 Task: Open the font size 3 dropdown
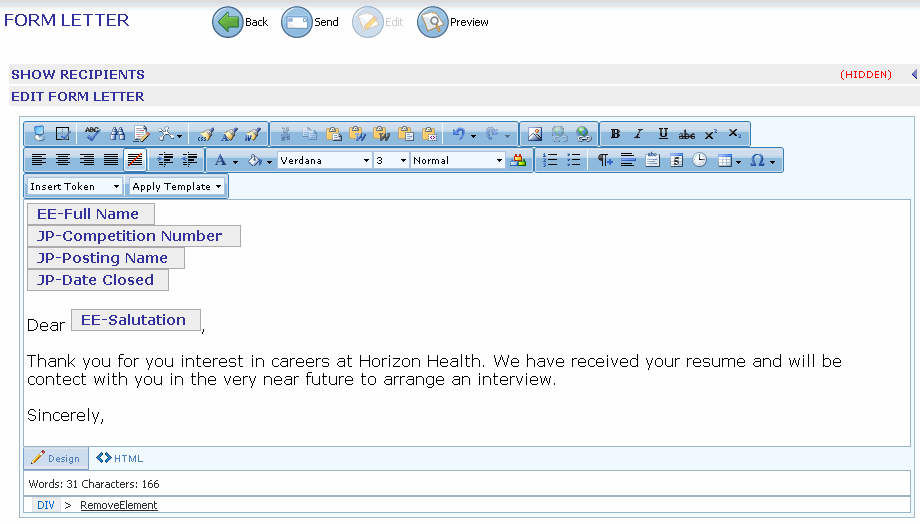[x=391, y=160]
